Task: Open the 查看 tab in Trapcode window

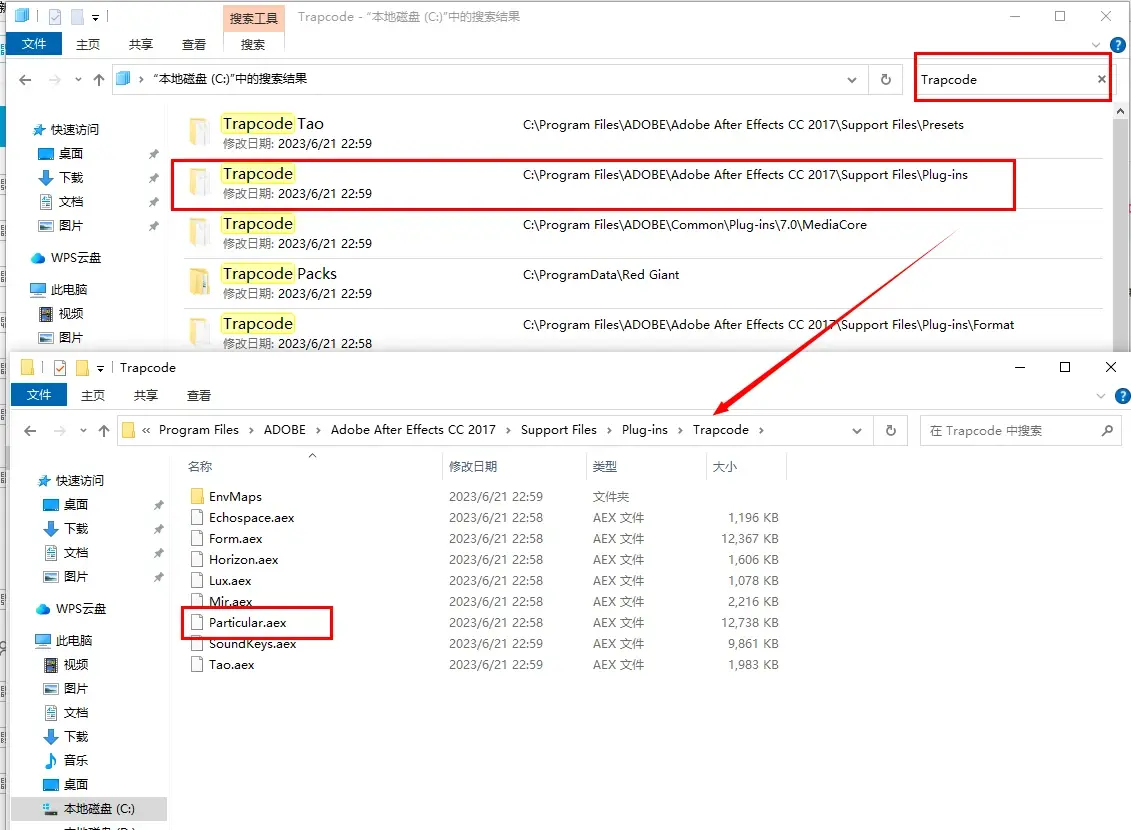Action: [x=198, y=396]
